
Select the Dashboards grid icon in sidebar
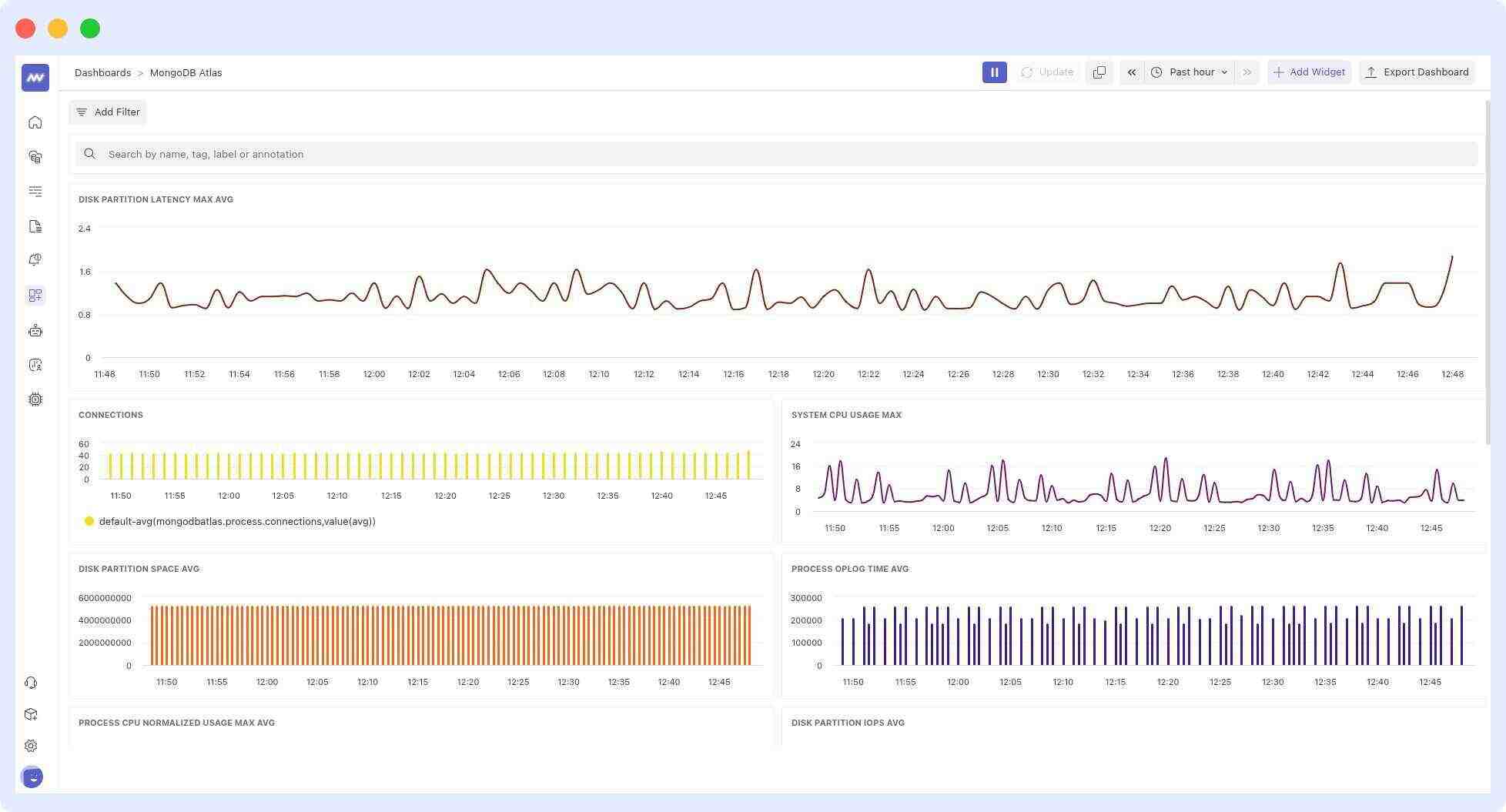(35, 295)
